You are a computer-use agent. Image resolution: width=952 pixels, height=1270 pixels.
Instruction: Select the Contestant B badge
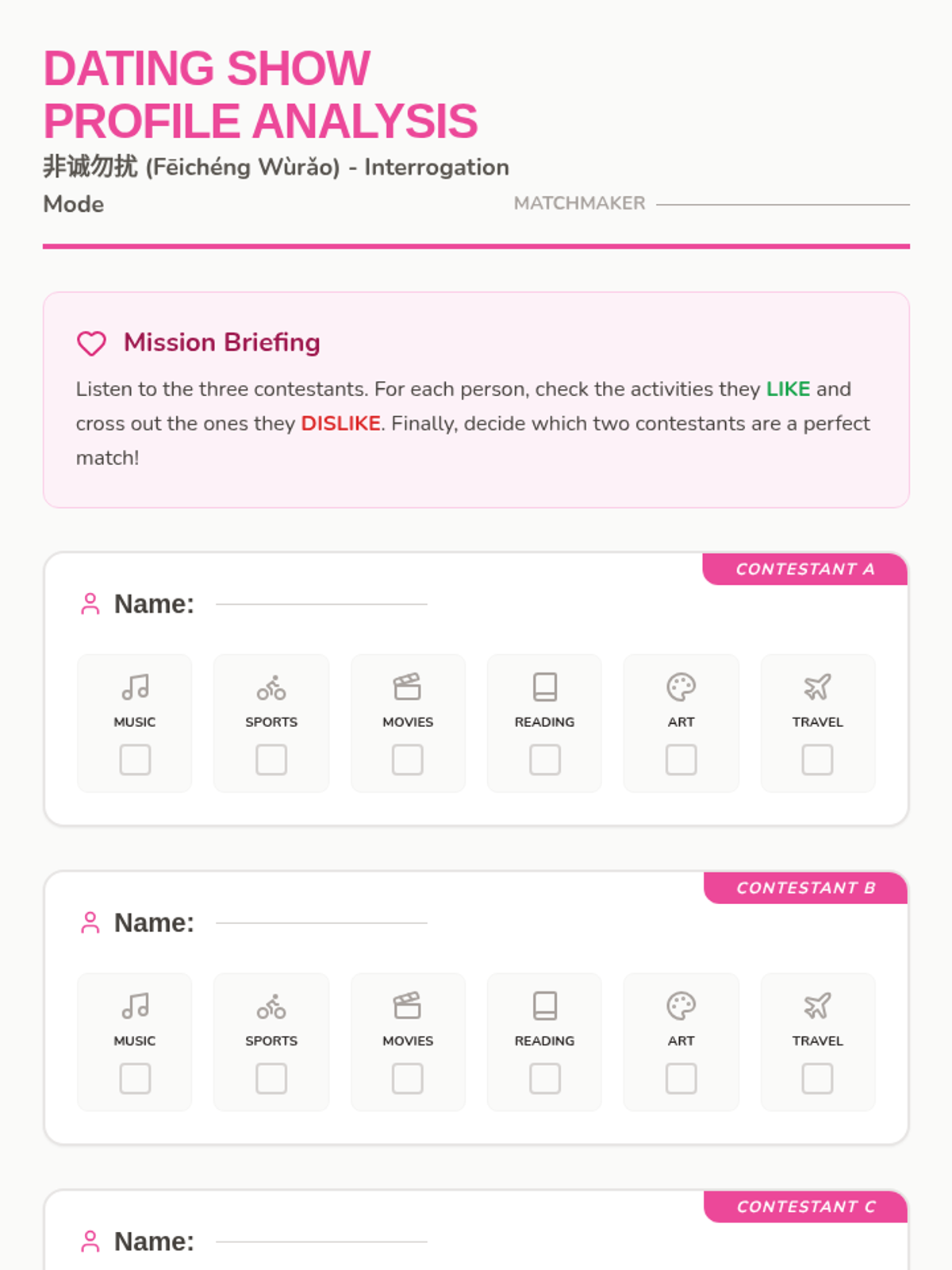805,888
